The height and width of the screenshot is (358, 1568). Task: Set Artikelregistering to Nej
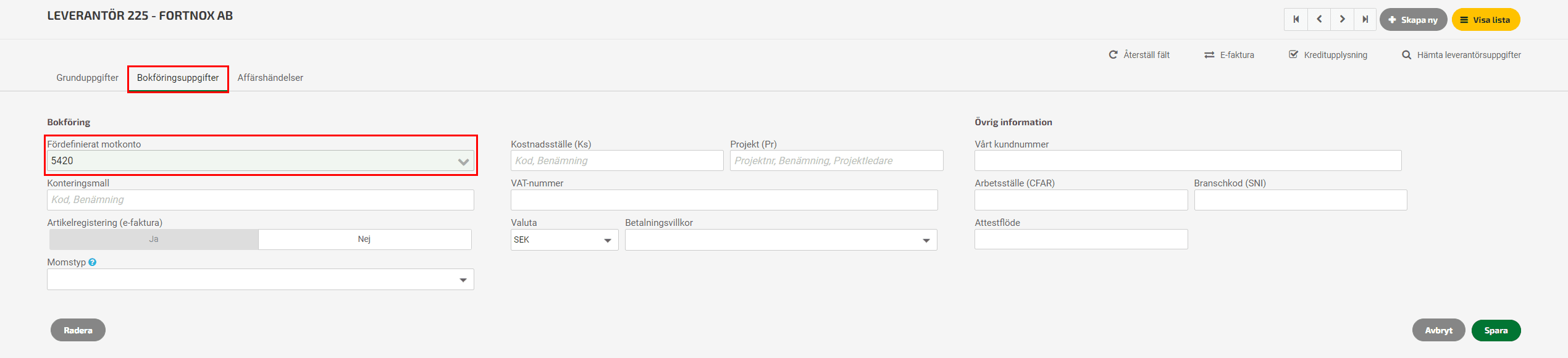coord(364,239)
